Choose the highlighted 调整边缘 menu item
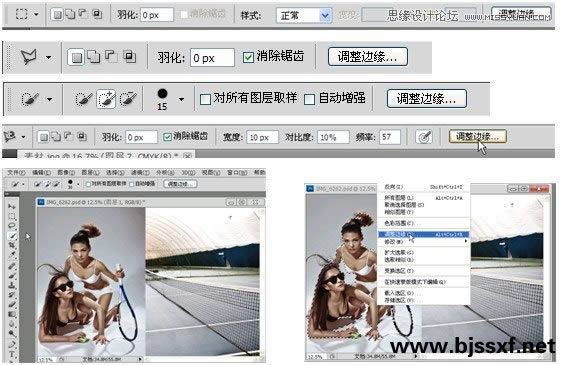 click(x=423, y=234)
